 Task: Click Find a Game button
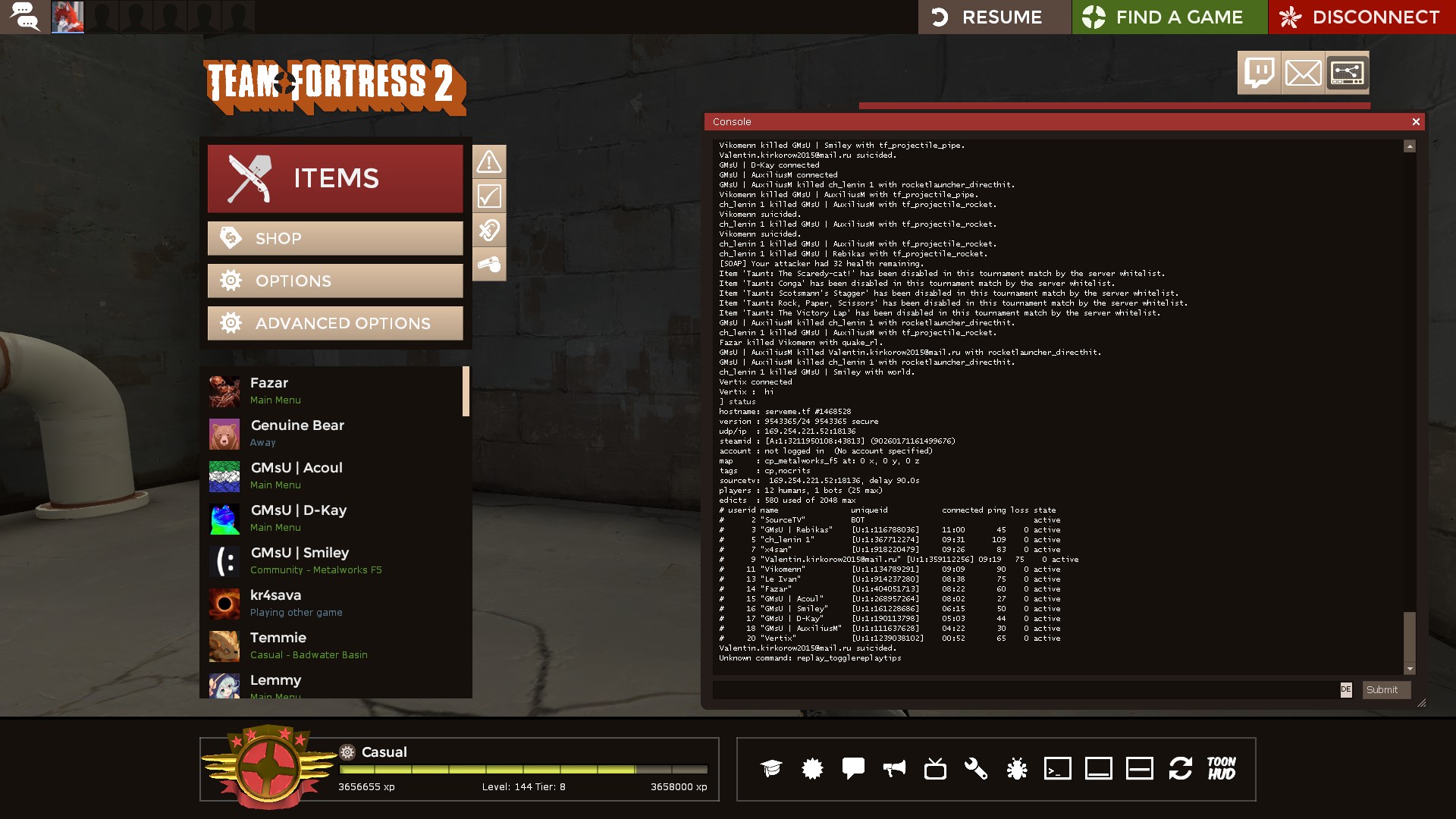click(x=1169, y=17)
